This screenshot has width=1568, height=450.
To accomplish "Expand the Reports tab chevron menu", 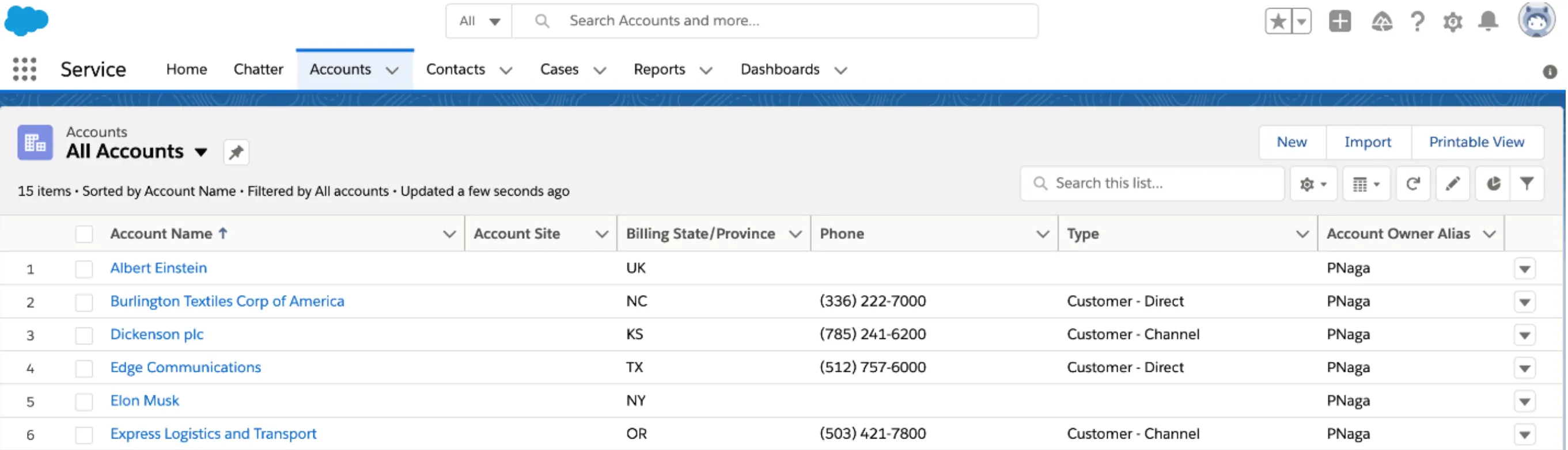I will [x=706, y=71].
